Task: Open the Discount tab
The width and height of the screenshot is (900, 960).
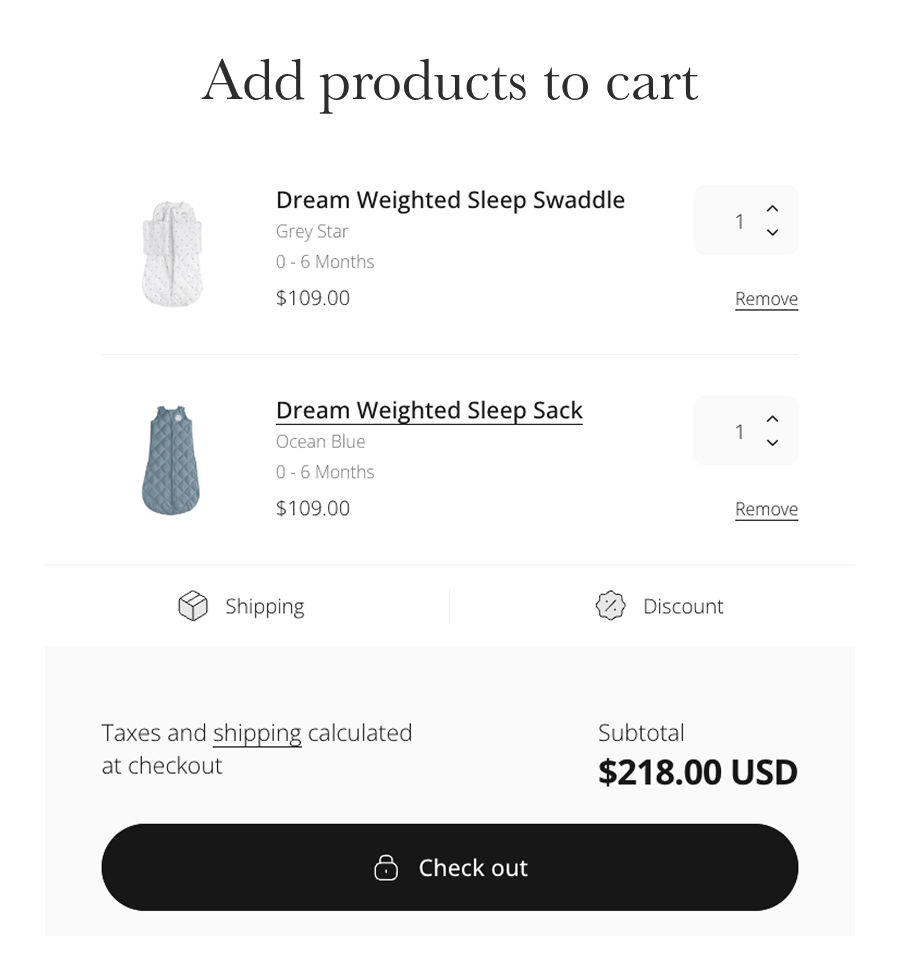Action: 682,606
